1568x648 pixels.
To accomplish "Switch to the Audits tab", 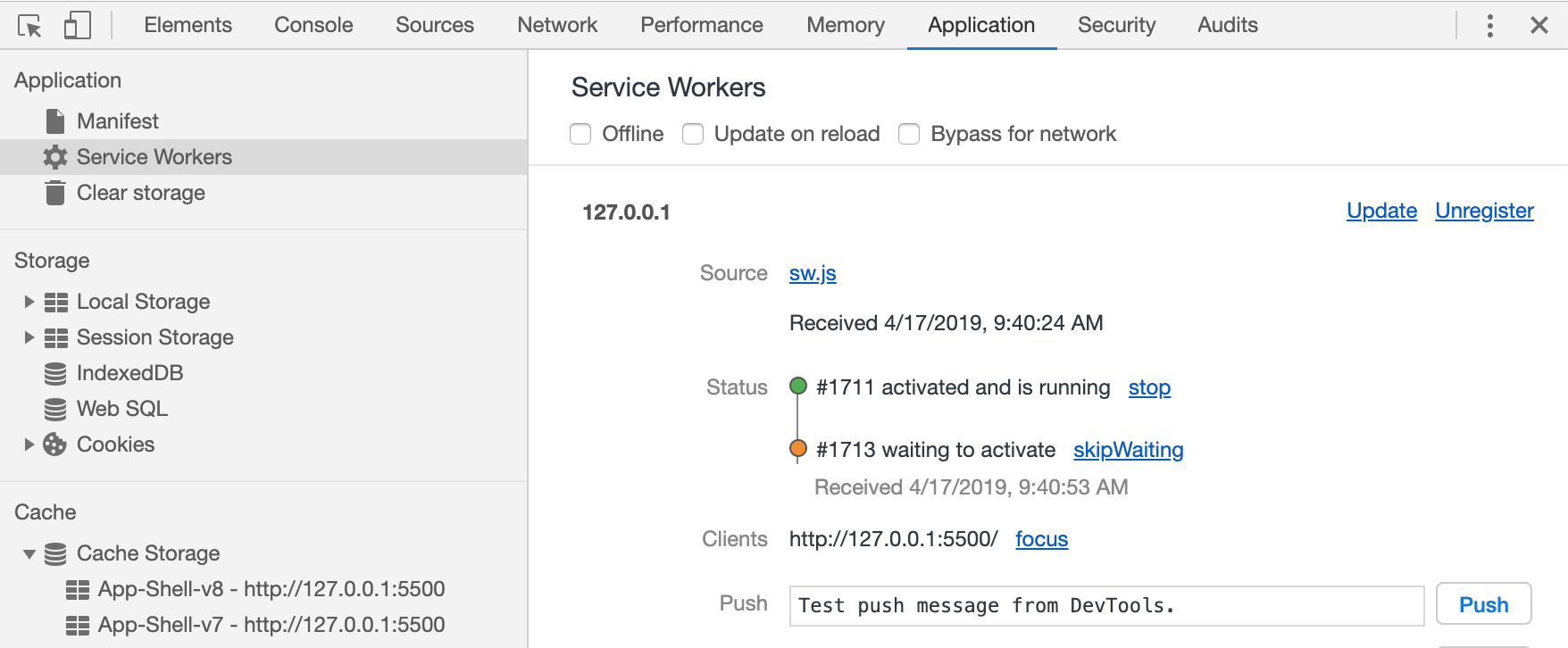I will pyautogui.click(x=1228, y=25).
